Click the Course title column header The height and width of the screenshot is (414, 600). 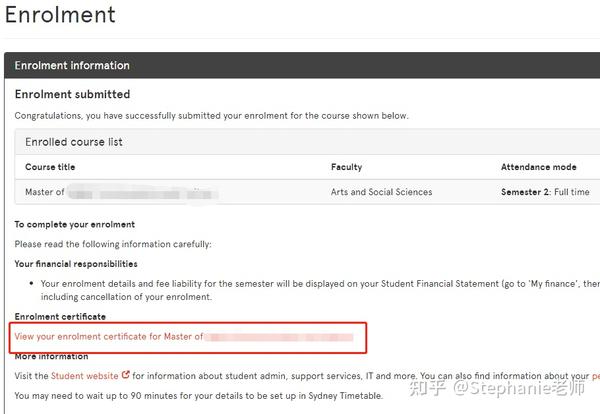pos(50,167)
